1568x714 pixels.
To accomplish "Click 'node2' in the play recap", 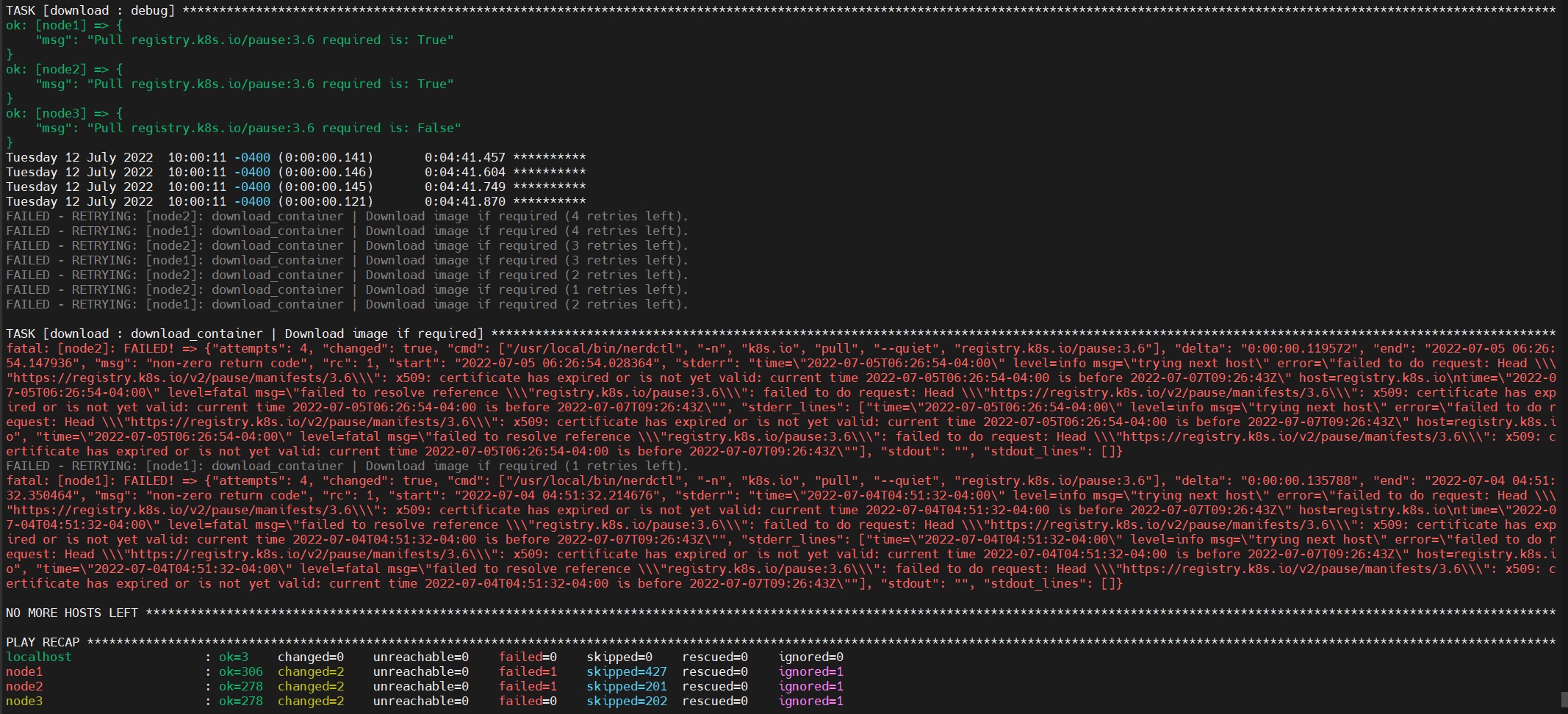I will coord(24,686).
